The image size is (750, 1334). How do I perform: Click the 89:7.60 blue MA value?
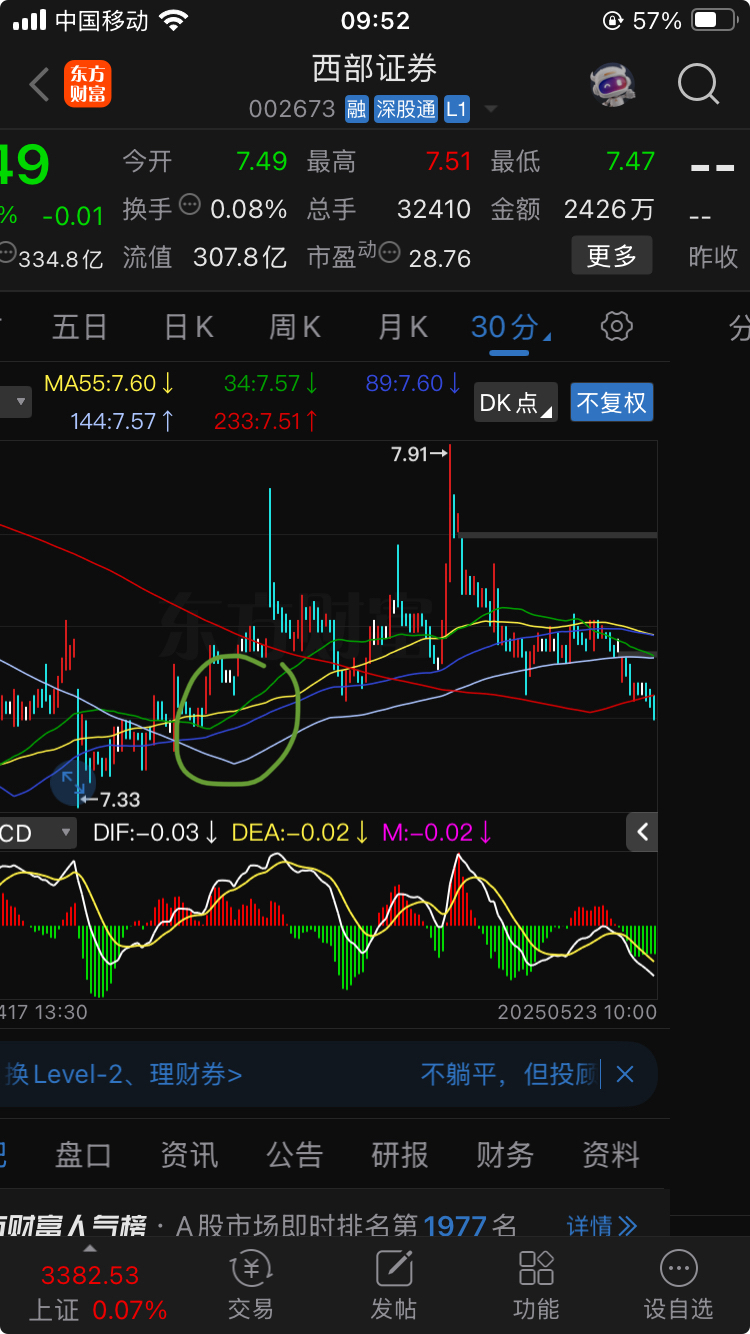point(414,383)
